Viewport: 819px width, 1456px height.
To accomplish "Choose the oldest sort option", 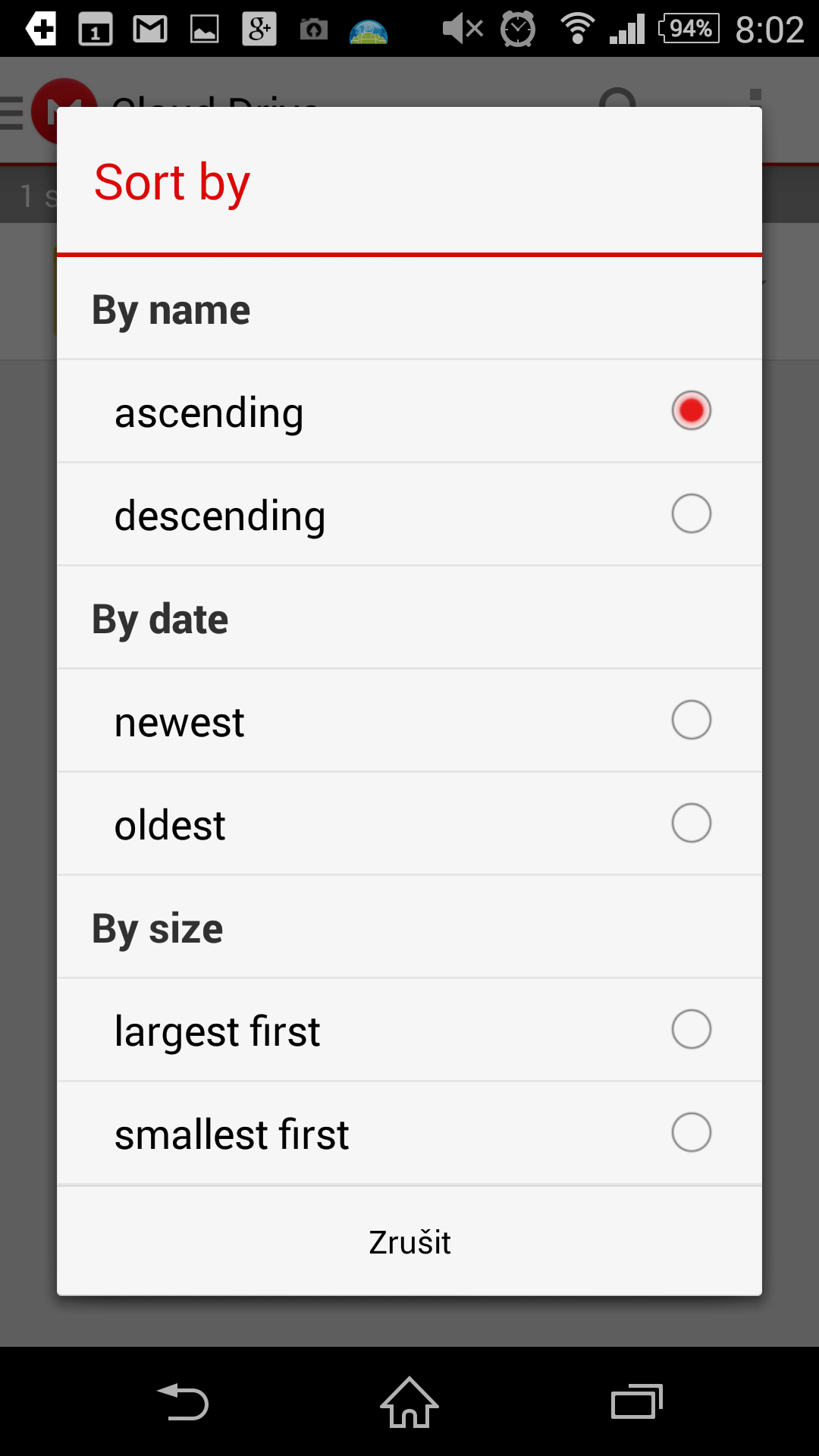I will click(x=409, y=824).
